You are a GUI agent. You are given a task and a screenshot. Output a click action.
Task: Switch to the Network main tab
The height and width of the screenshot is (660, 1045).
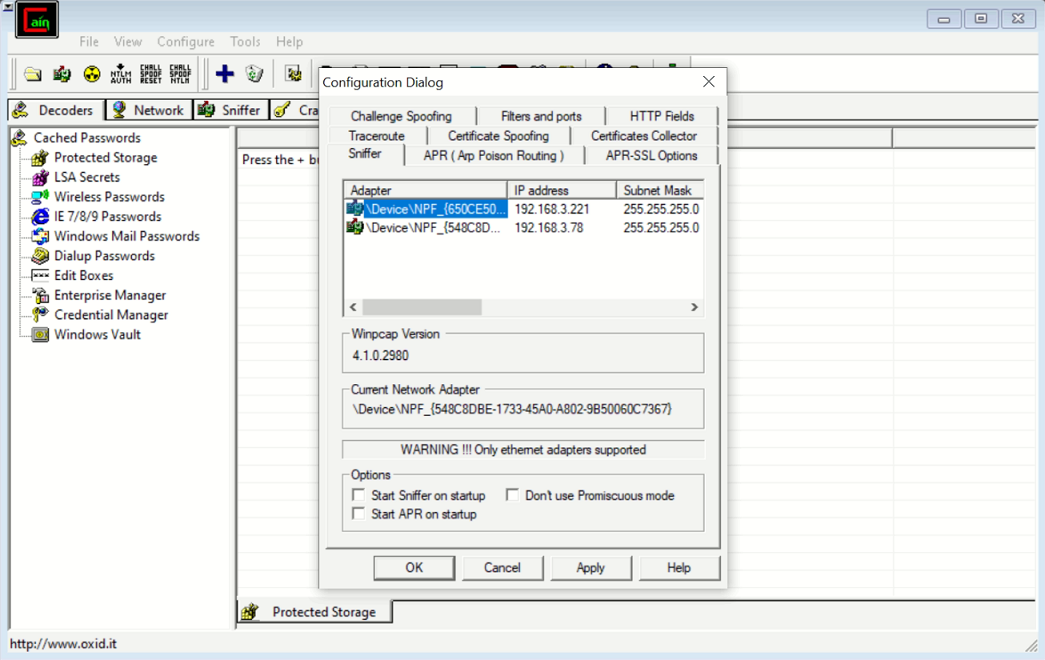[149, 110]
